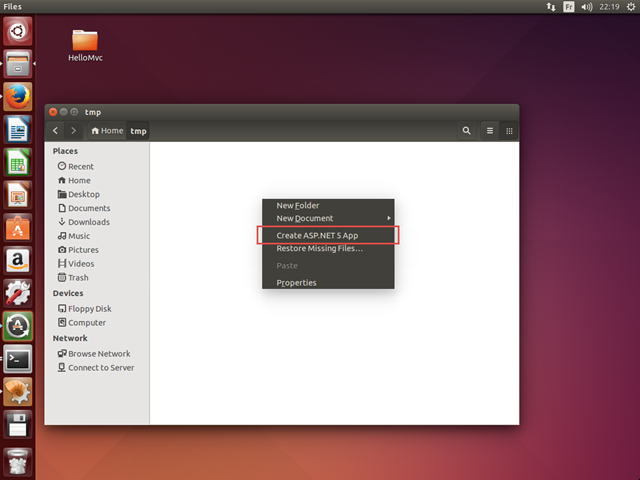Open LibreOffice Impress from the dock
640x480 pixels.
click(x=18, y=195)
